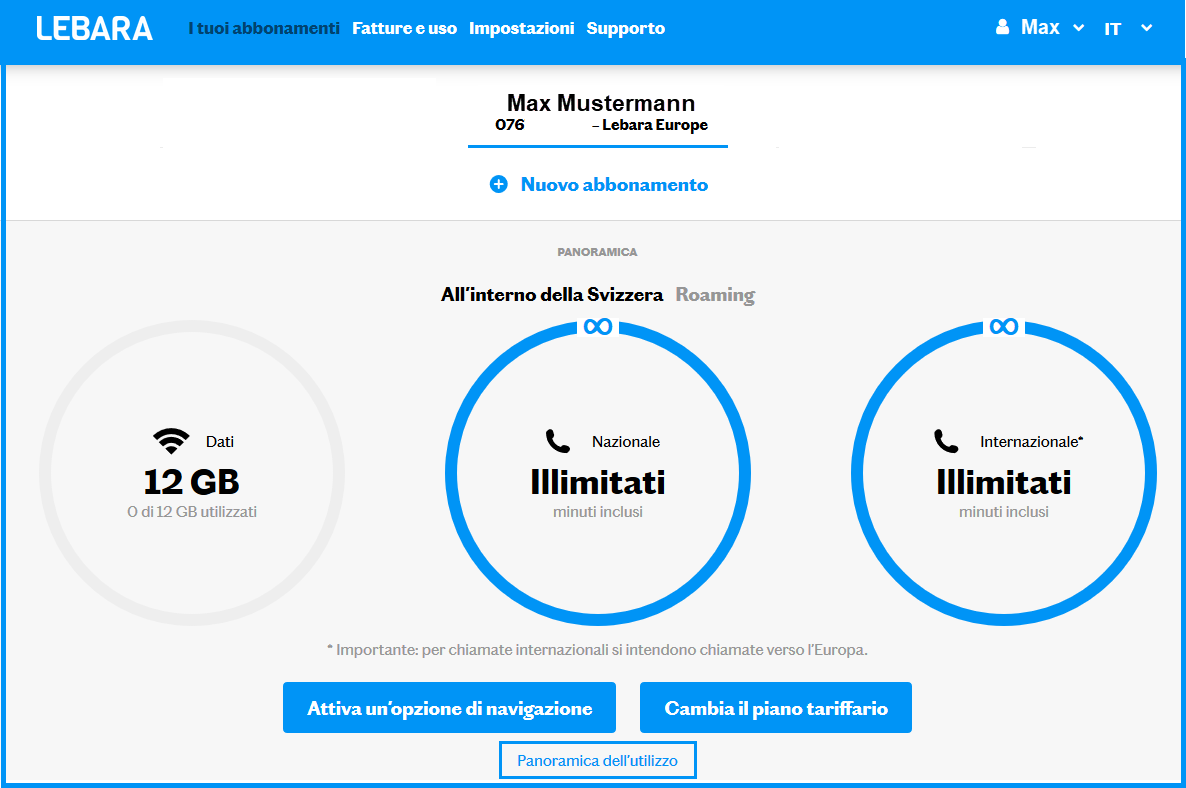Screen dimensions: 1186x788
Task: Click the phone icon beside Nazionale
Action: click(557, 441)
